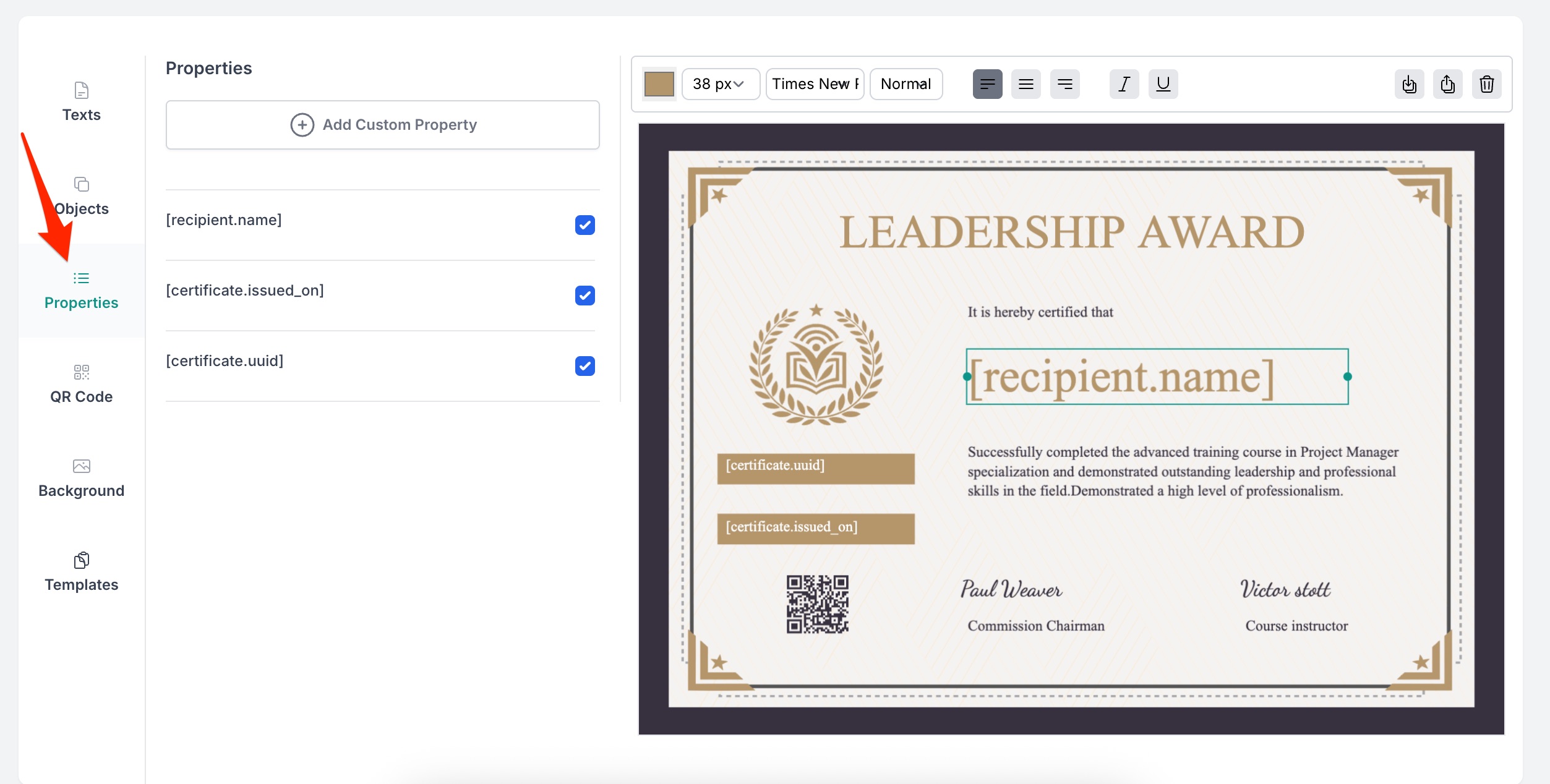Open the Times New Roman font dropdown

815,84
